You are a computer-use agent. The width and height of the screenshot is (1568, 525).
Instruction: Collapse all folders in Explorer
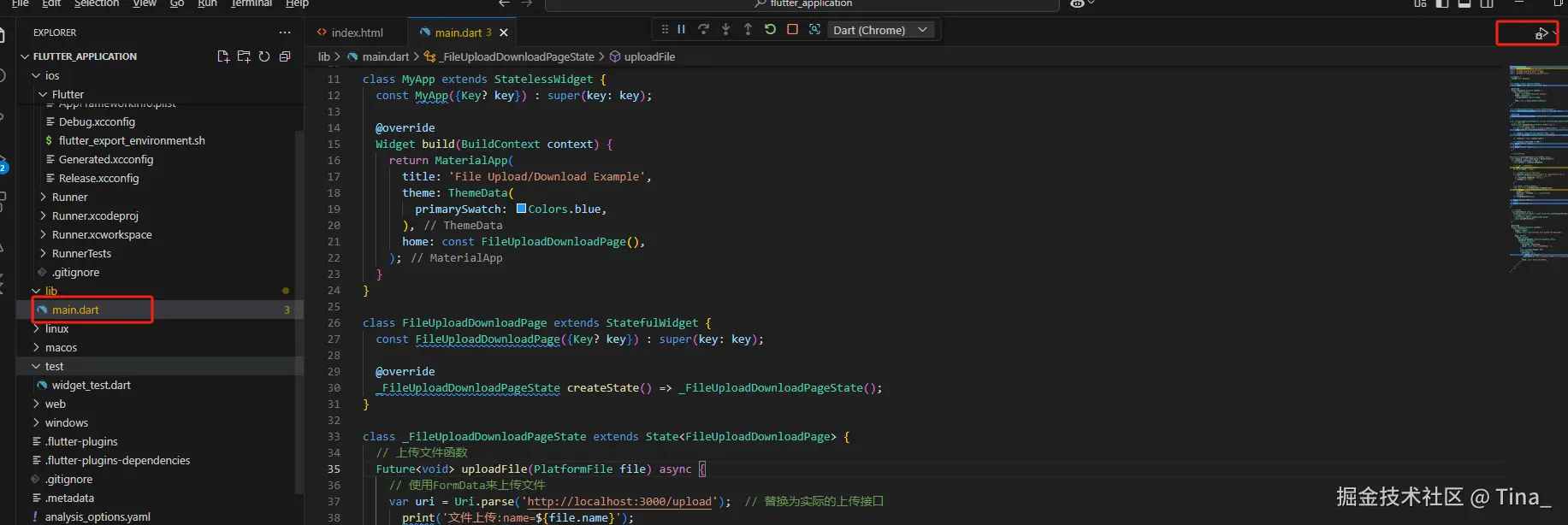[285, 56]
